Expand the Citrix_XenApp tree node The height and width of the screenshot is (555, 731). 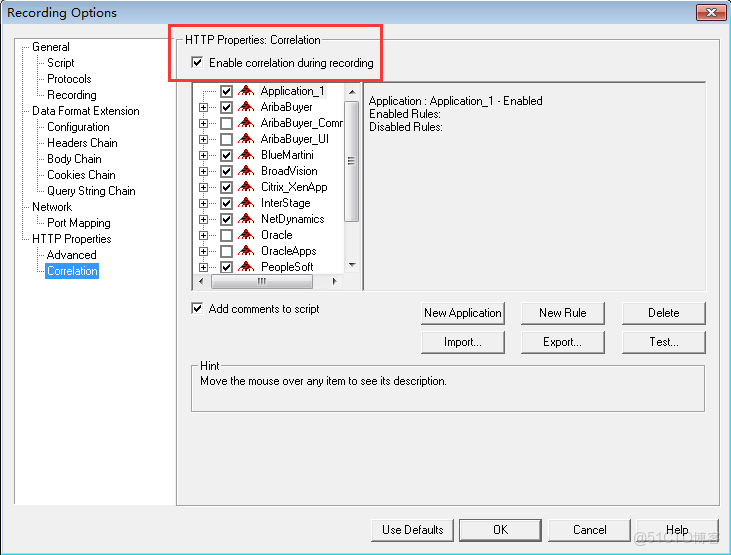click(203, 187)
